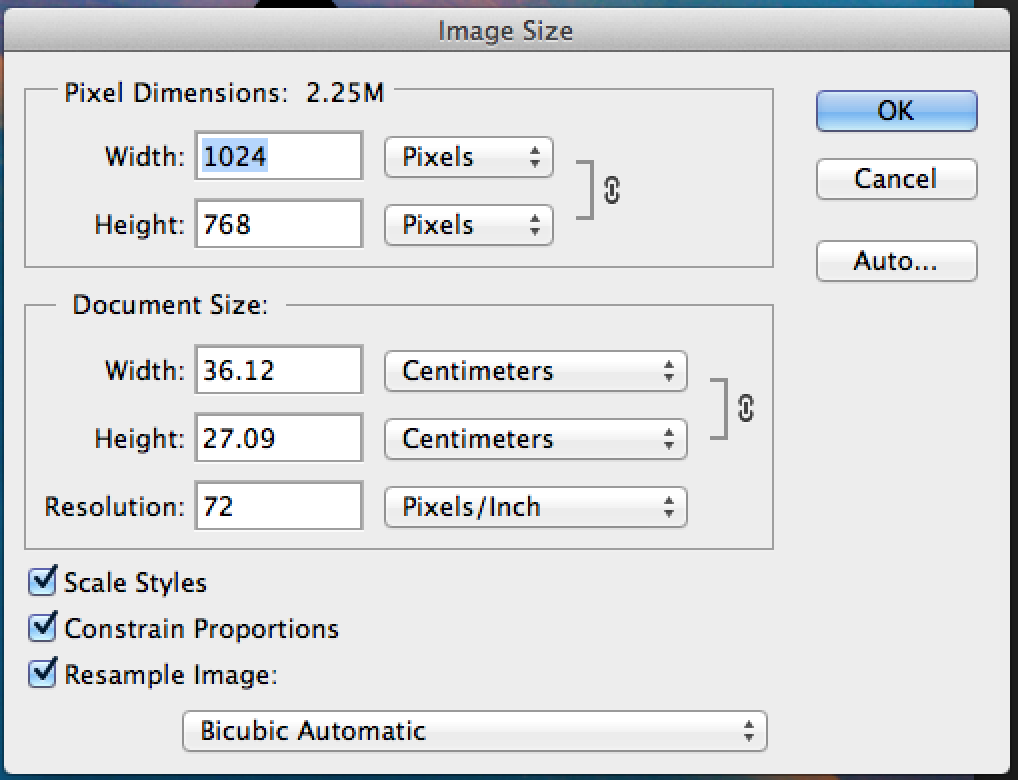Click the document size chain link icon
The height and width of the screenshot is (780, 1018).
(745, 408)
